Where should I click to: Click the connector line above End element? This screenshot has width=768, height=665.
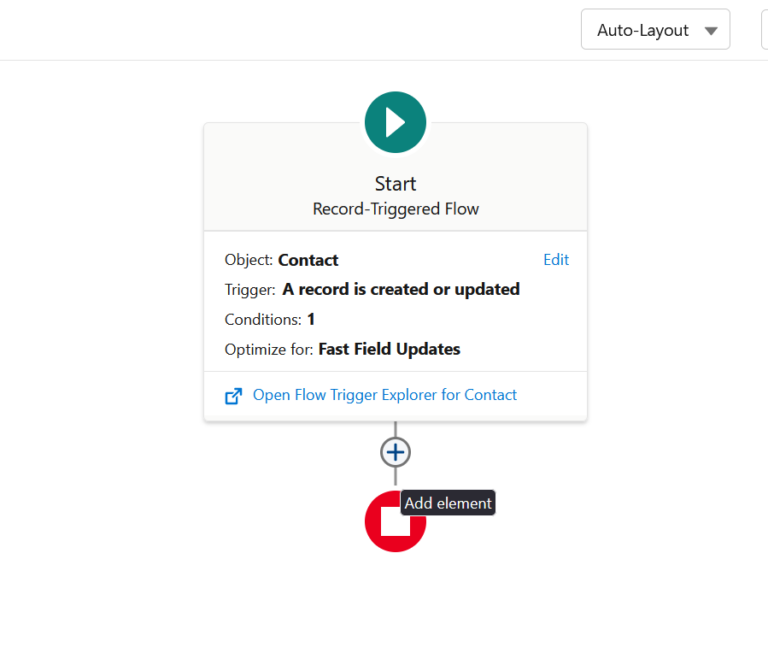click(x=395, y=477)
